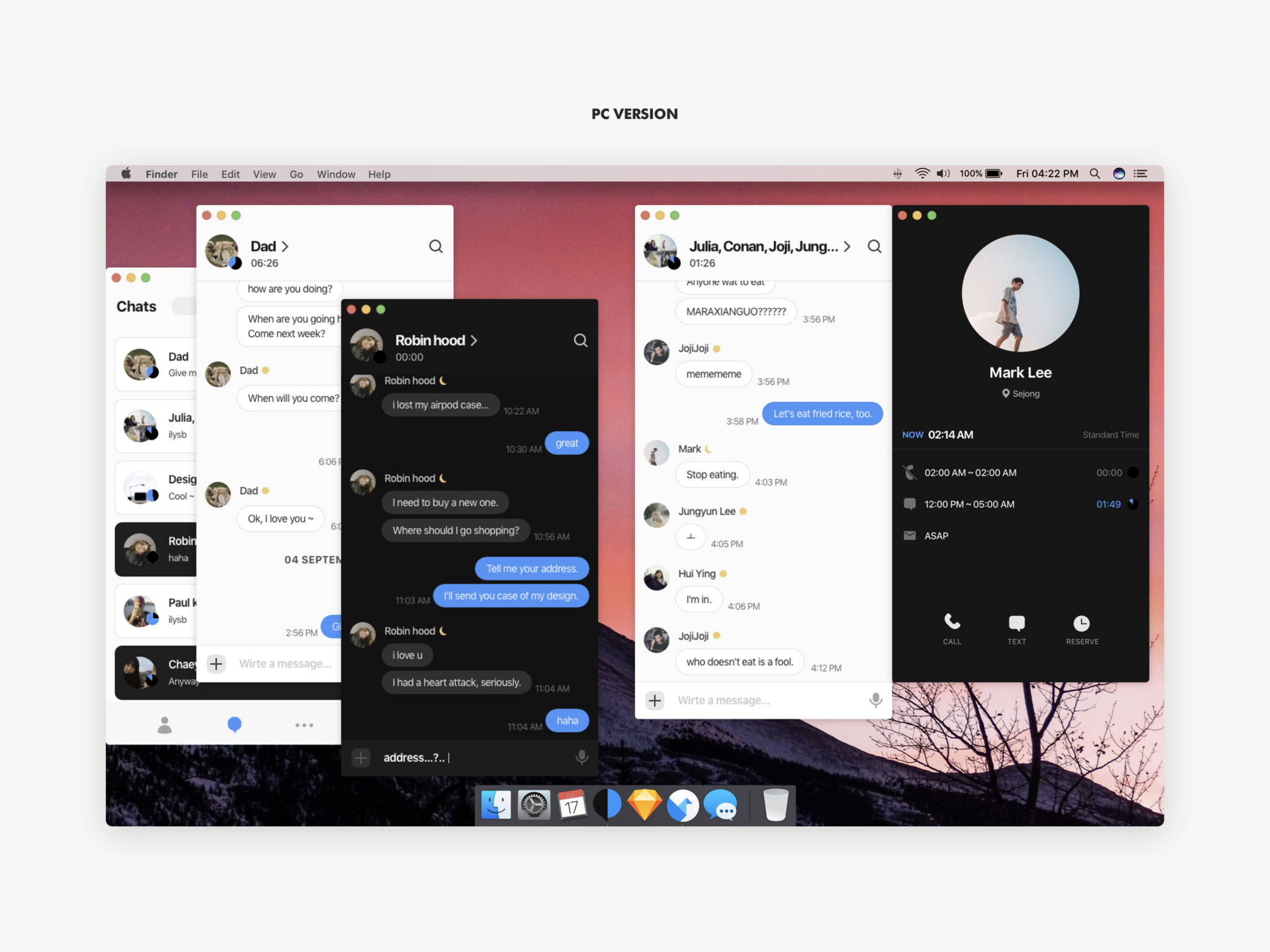The height and width of the screenshot is (952, 1270).
Task: Open the Finder menu
Action: [161, 174]
